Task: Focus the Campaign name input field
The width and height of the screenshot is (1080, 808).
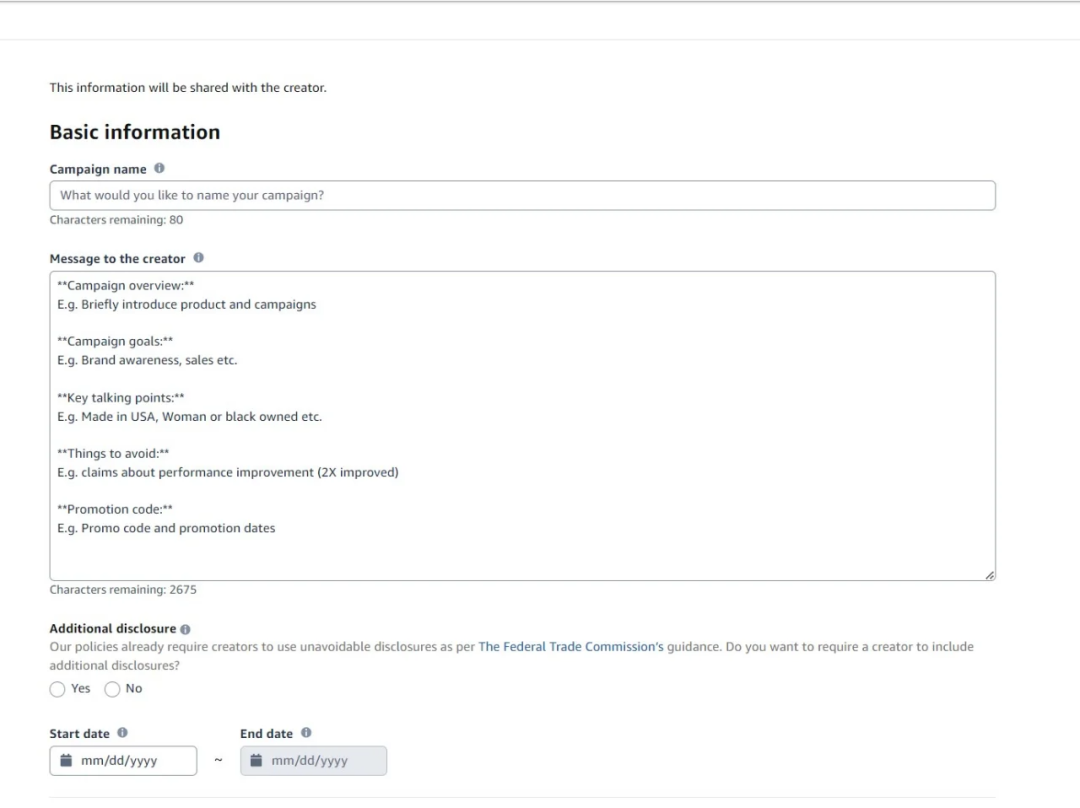Action: pyautogui.click(x=522, y=196)
